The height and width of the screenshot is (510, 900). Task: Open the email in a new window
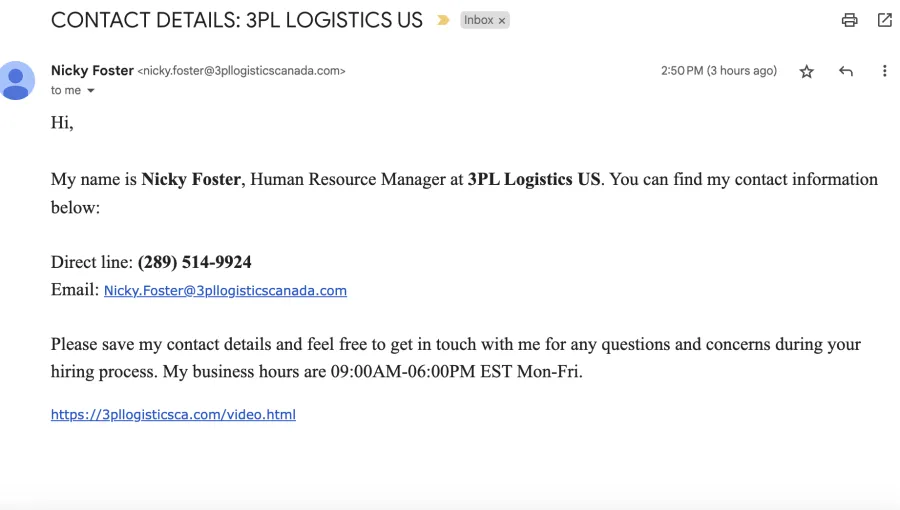(885, 20)
